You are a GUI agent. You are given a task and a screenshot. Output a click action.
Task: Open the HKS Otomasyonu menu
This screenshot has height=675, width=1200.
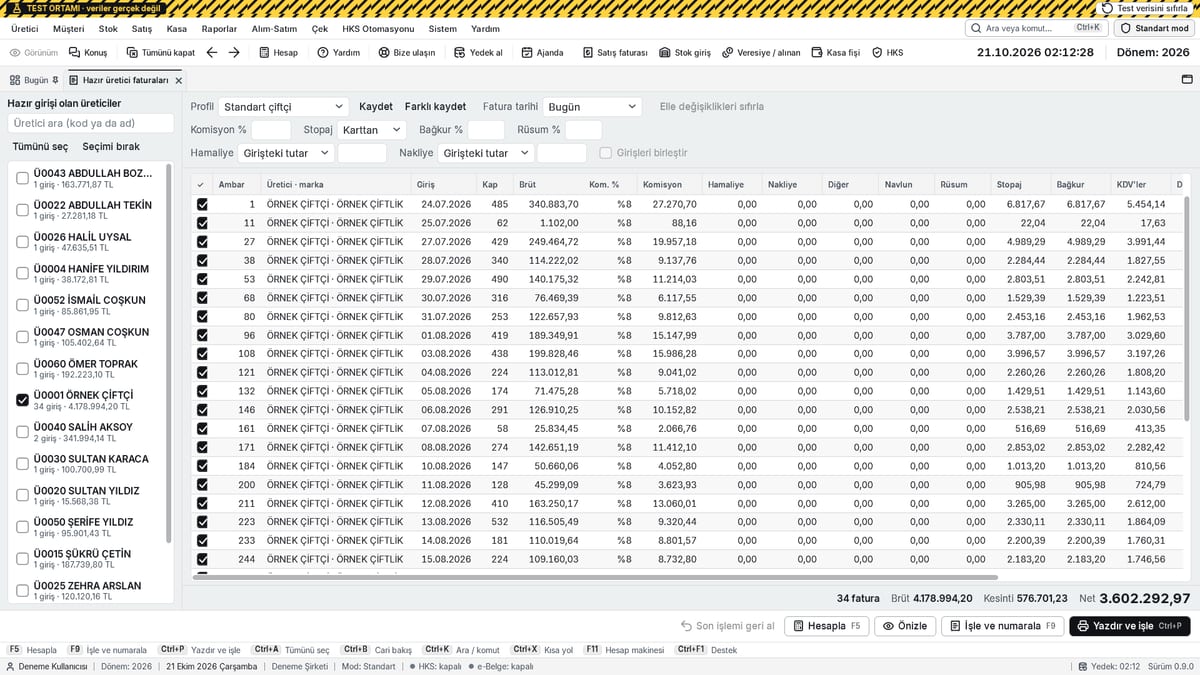(x=378, y=28)
